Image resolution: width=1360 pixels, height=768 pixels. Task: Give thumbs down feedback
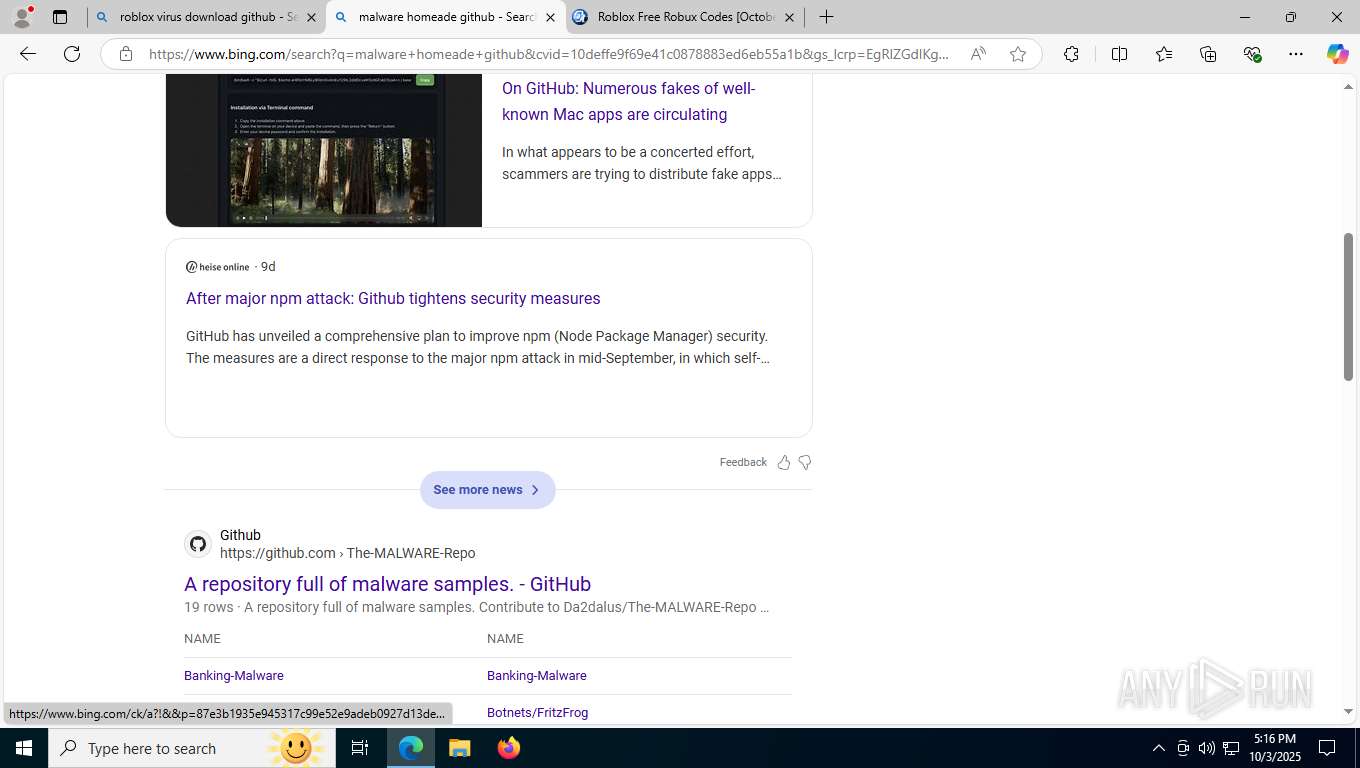(805, 462)
